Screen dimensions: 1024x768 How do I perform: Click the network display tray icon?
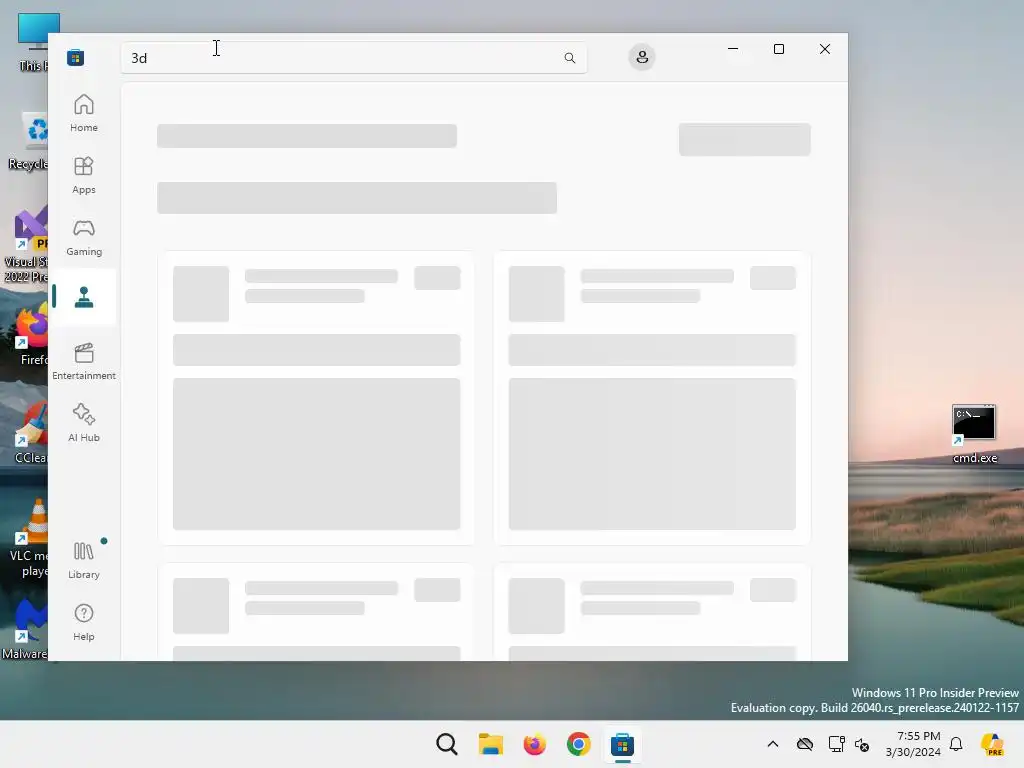click(836, 744)
